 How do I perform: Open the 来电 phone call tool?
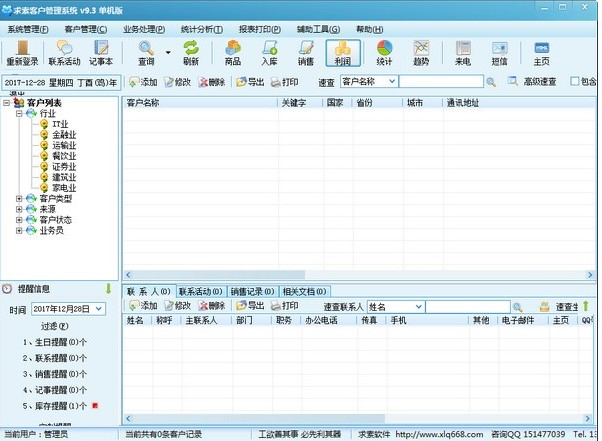pyautogui.click(x=463, y=53)
